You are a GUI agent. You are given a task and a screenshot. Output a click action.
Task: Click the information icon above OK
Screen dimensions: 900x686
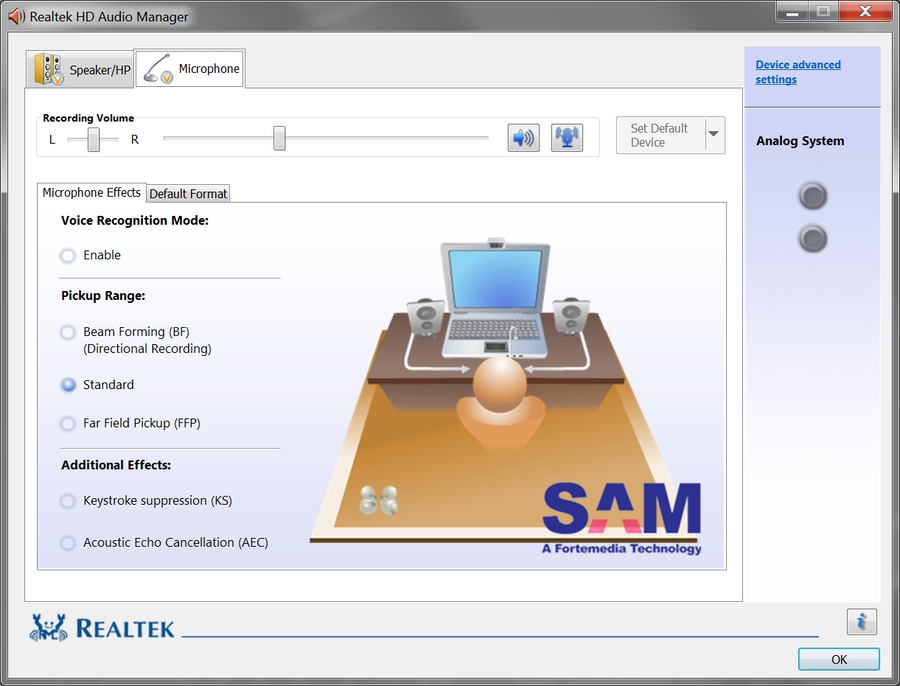[861, 622]
